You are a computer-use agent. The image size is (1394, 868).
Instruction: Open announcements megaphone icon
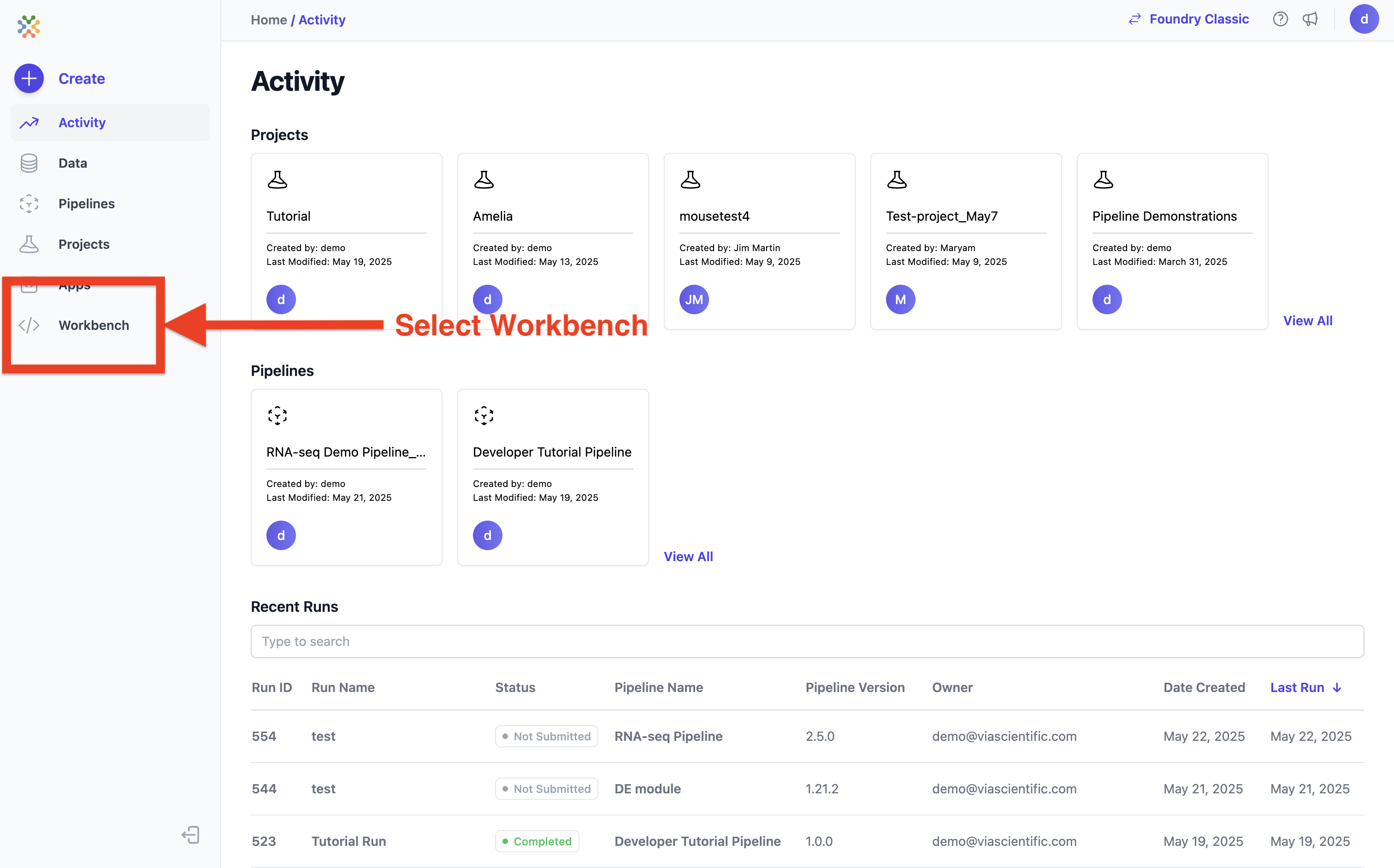(x=1310, y=19)
